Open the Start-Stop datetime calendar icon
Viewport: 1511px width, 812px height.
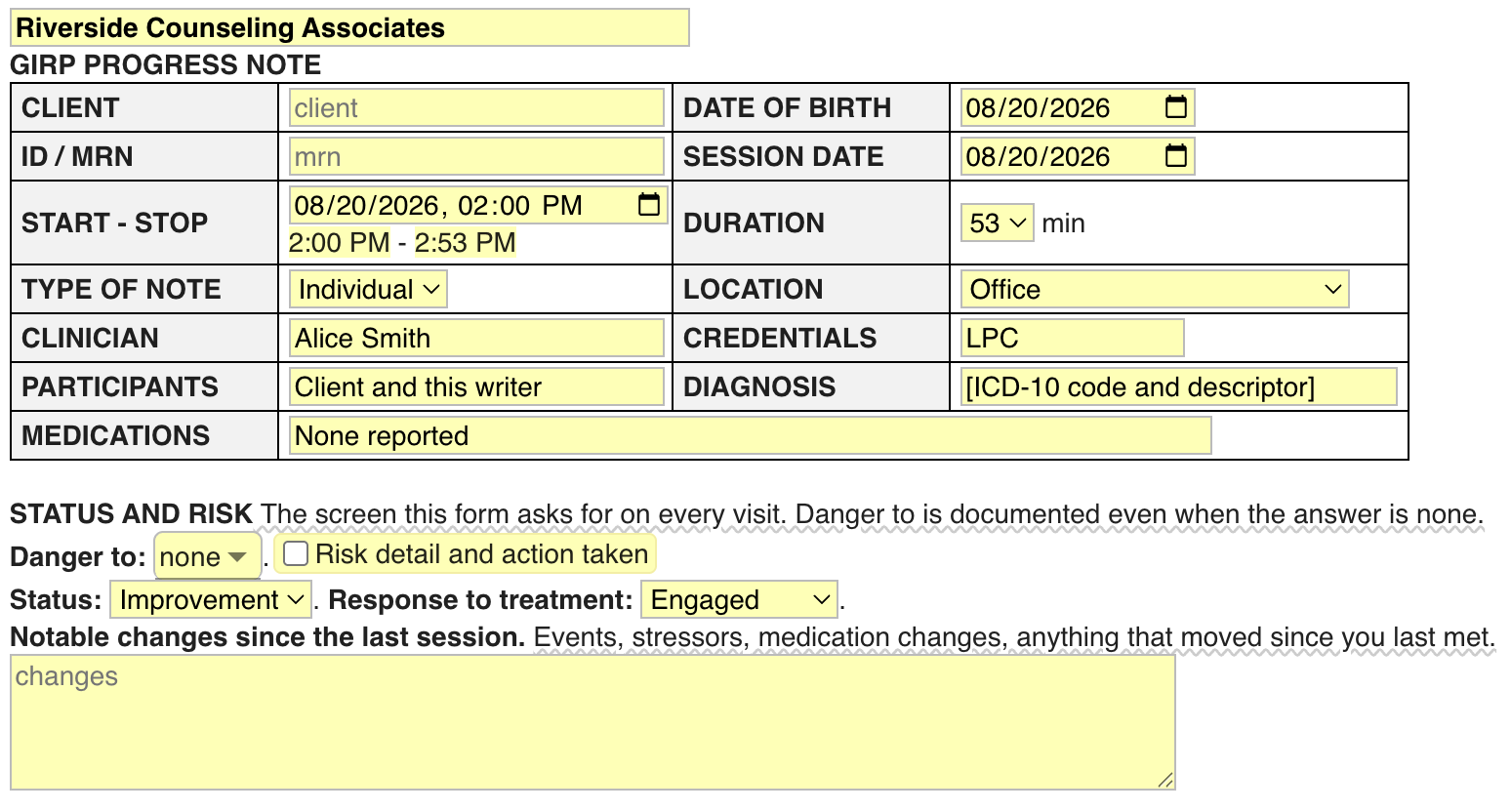(x=649, y=205)
